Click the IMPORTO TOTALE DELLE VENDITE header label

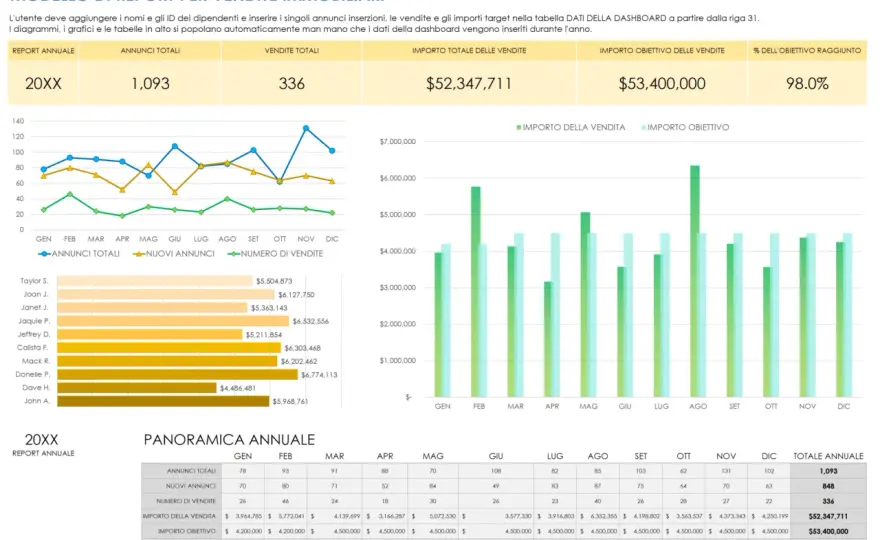pos(469,51)
